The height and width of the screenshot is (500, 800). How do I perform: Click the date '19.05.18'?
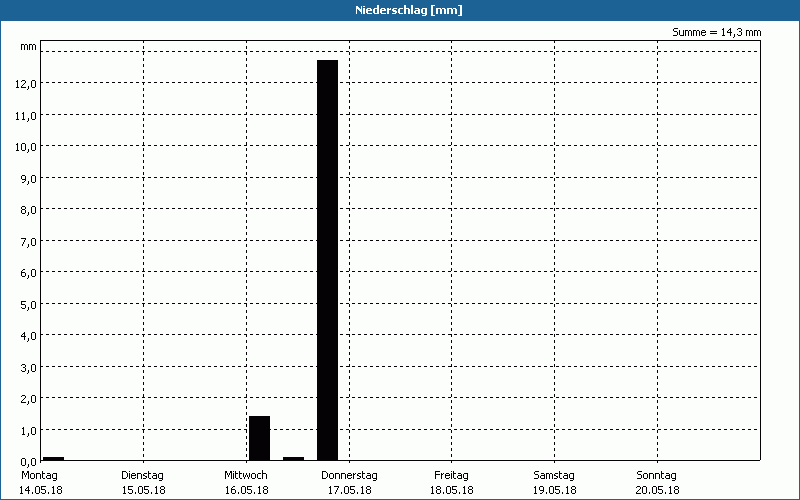(555, 490)
